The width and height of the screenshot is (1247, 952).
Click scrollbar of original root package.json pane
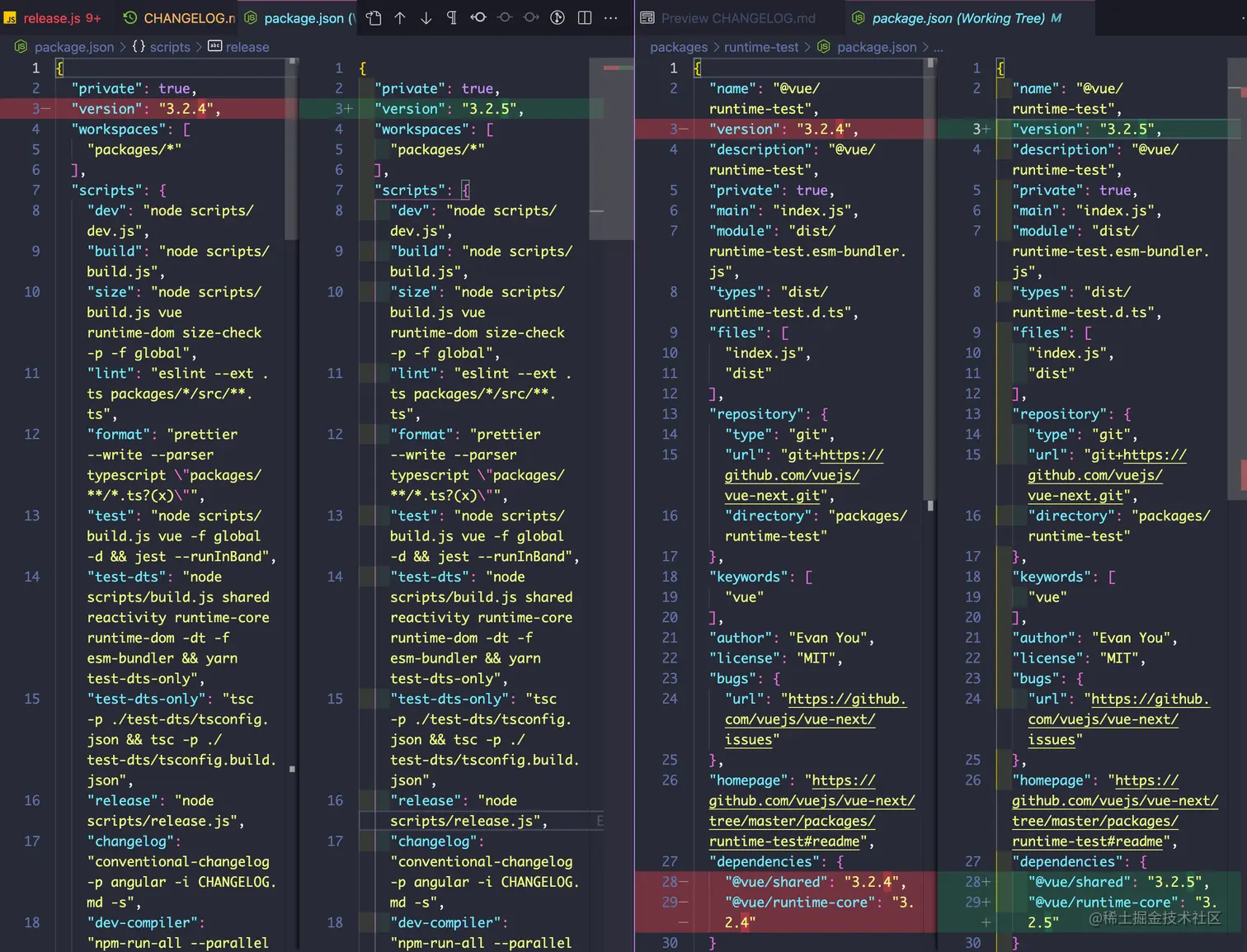[x=292, y=148]
